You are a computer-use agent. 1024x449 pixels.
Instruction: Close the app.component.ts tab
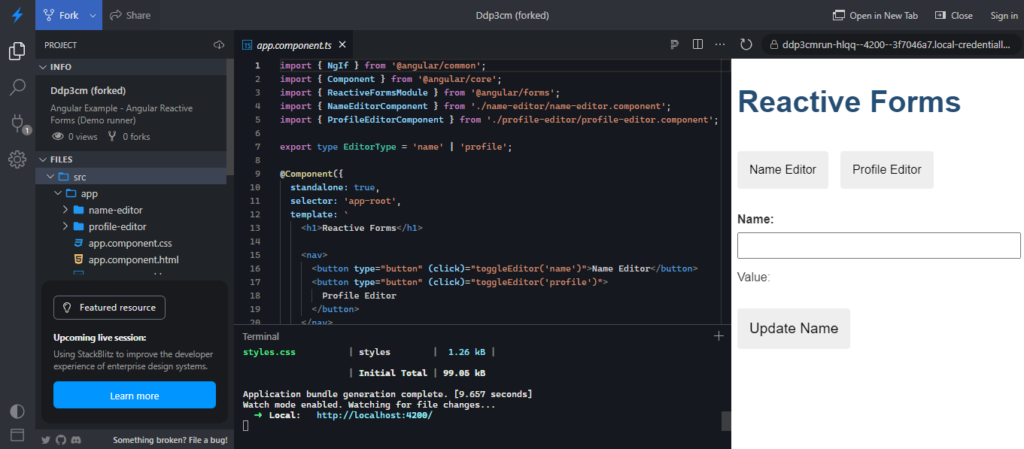[x=342, y=44]
